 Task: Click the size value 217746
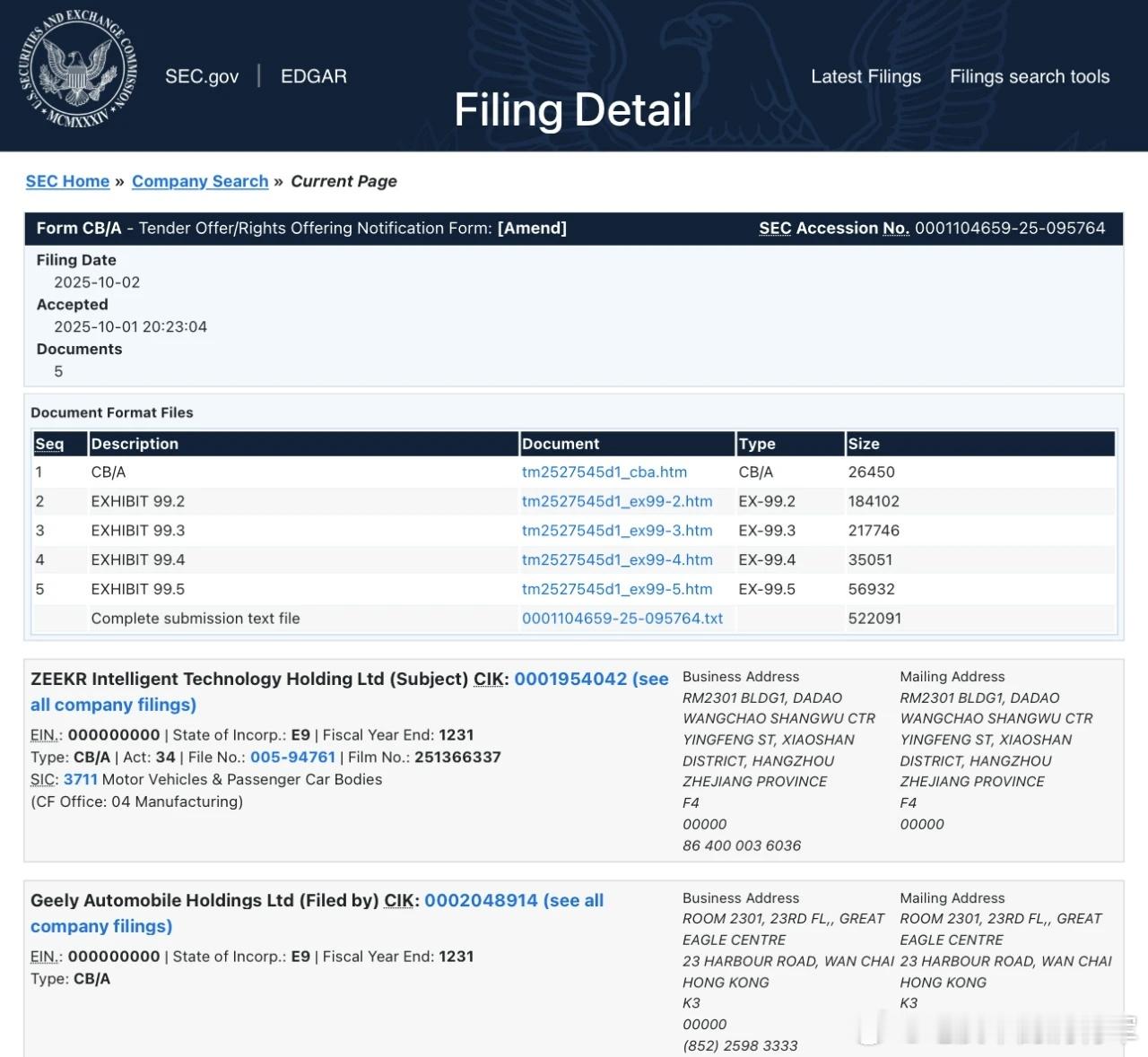[874, 531]
